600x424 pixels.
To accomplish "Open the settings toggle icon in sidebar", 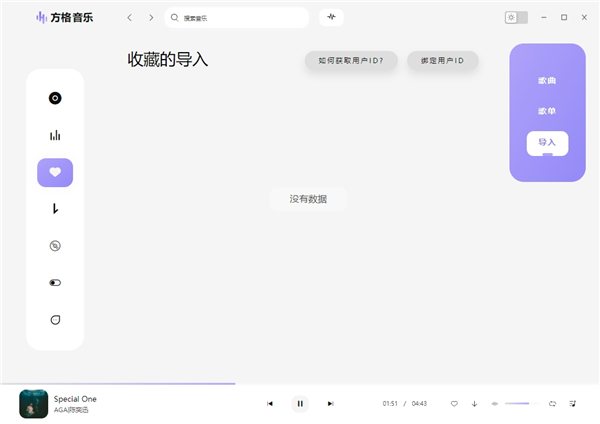I will (x=55, y=283).
